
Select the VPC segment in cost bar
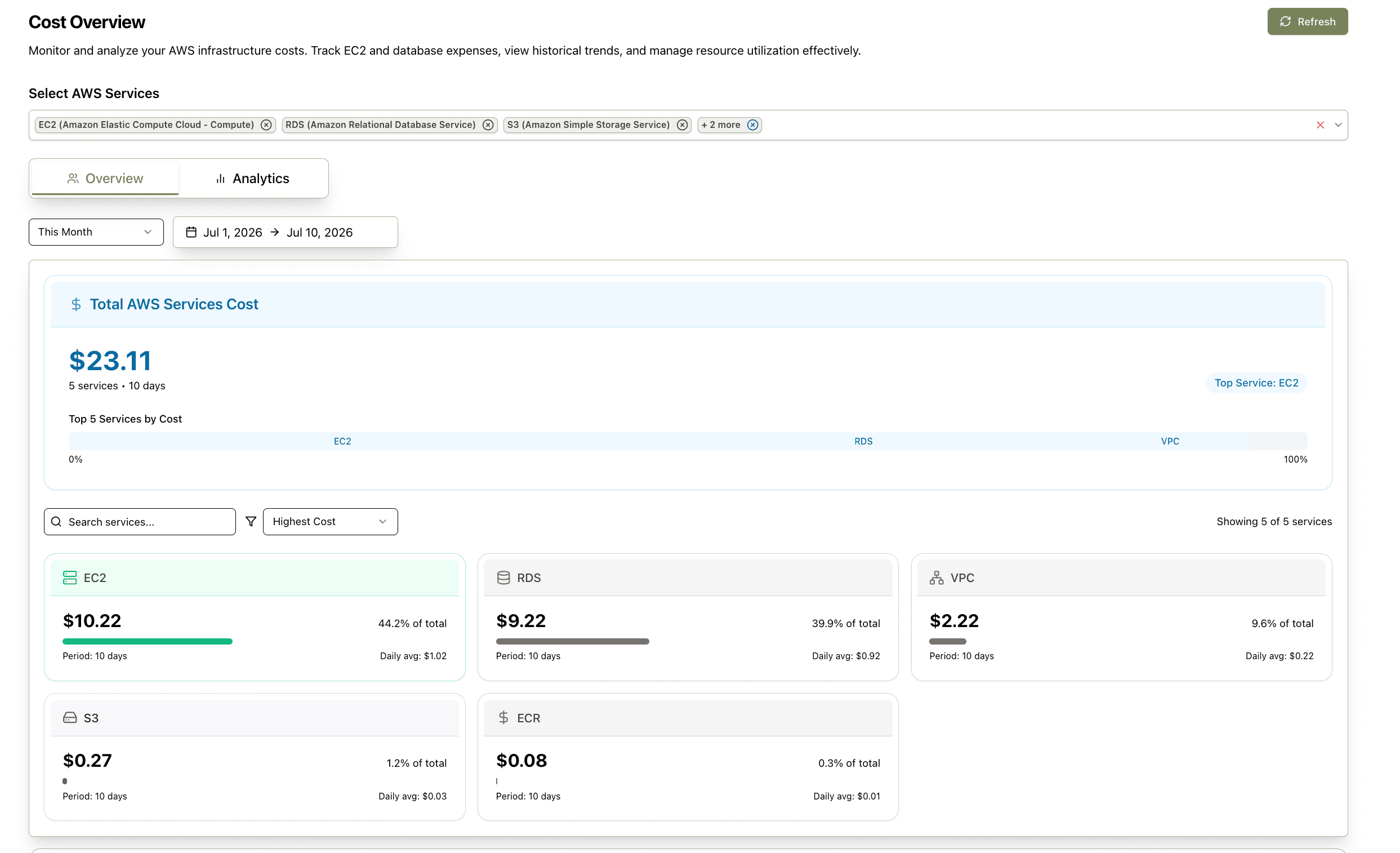coord(1170,441)
